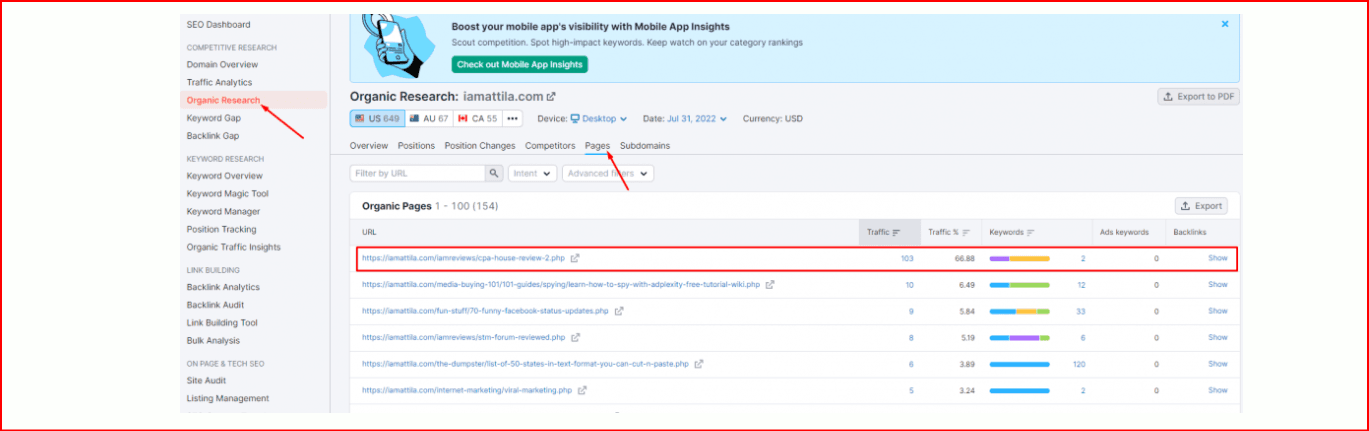Image resolution: width=1369 pixels, height=431 pixels.
Task: Switch to the AU 67 database
Action: (x=430, y=119)
